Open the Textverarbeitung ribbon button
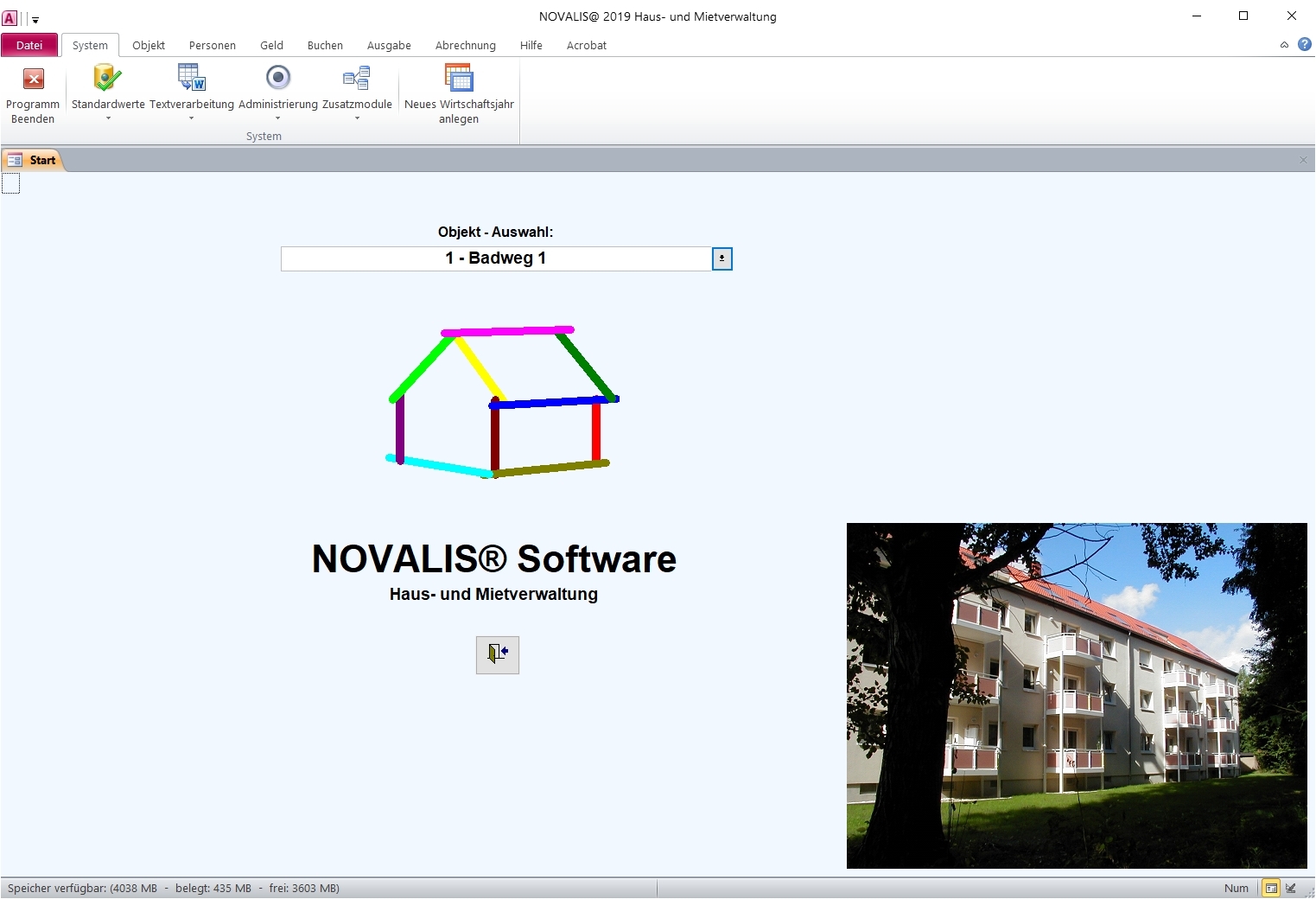Viewport: 1316px width, 899px height. [191, 92]
